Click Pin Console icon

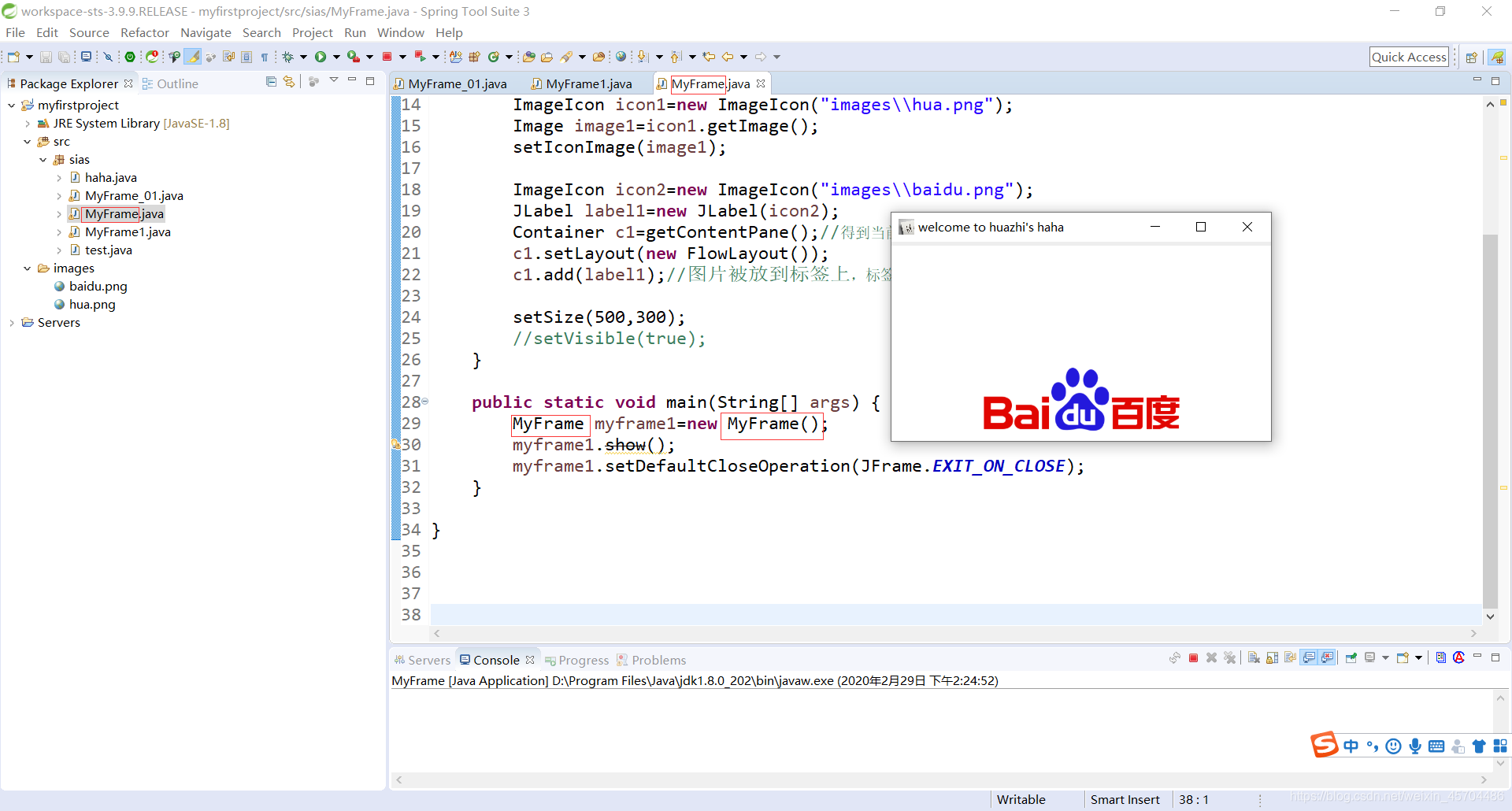(1351, 657)
